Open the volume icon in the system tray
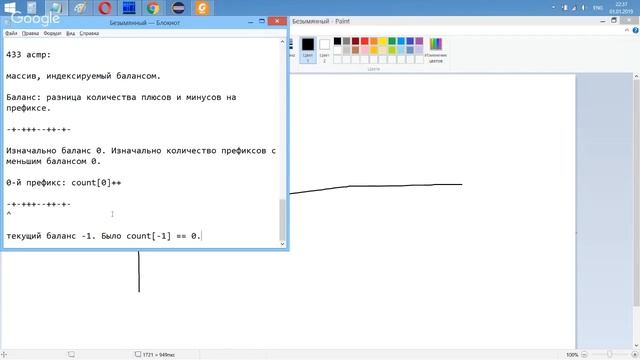This screenshot has width=640, height=360. coord(583,8)
